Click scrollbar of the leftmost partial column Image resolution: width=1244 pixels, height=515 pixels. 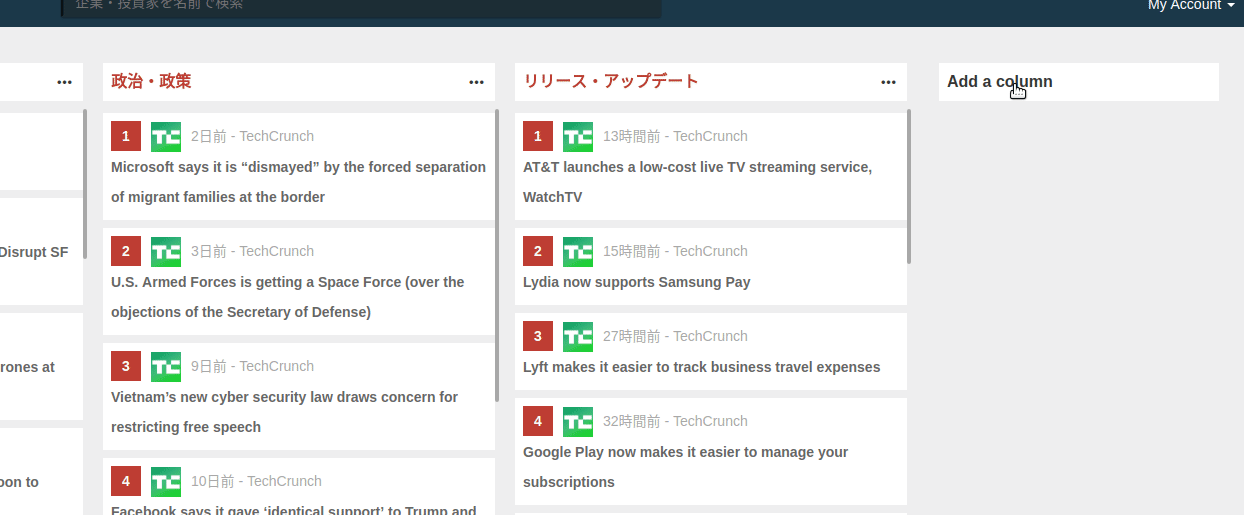coord(85,185)
